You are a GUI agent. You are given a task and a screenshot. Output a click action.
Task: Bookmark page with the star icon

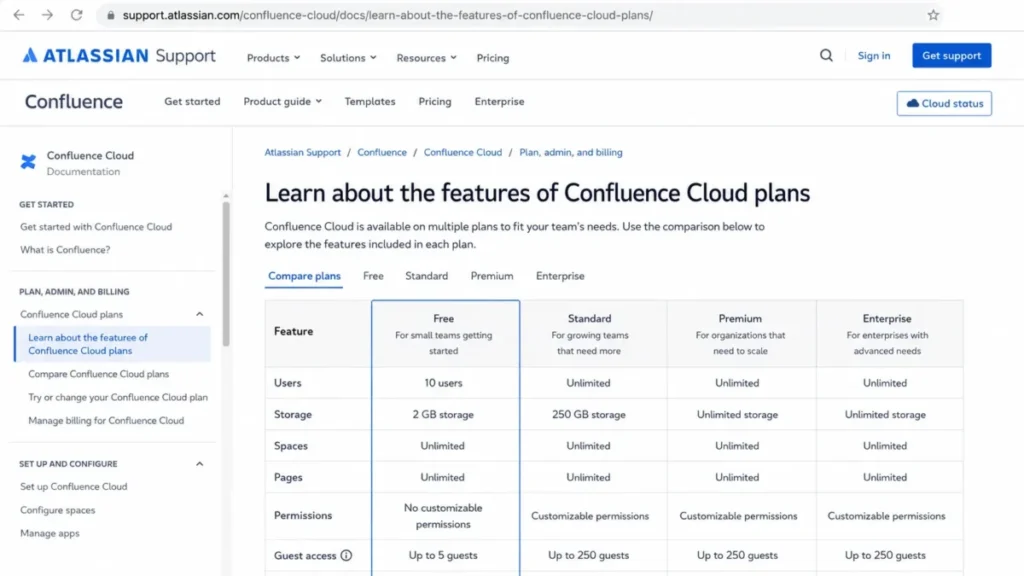click(x=933, y=15)
